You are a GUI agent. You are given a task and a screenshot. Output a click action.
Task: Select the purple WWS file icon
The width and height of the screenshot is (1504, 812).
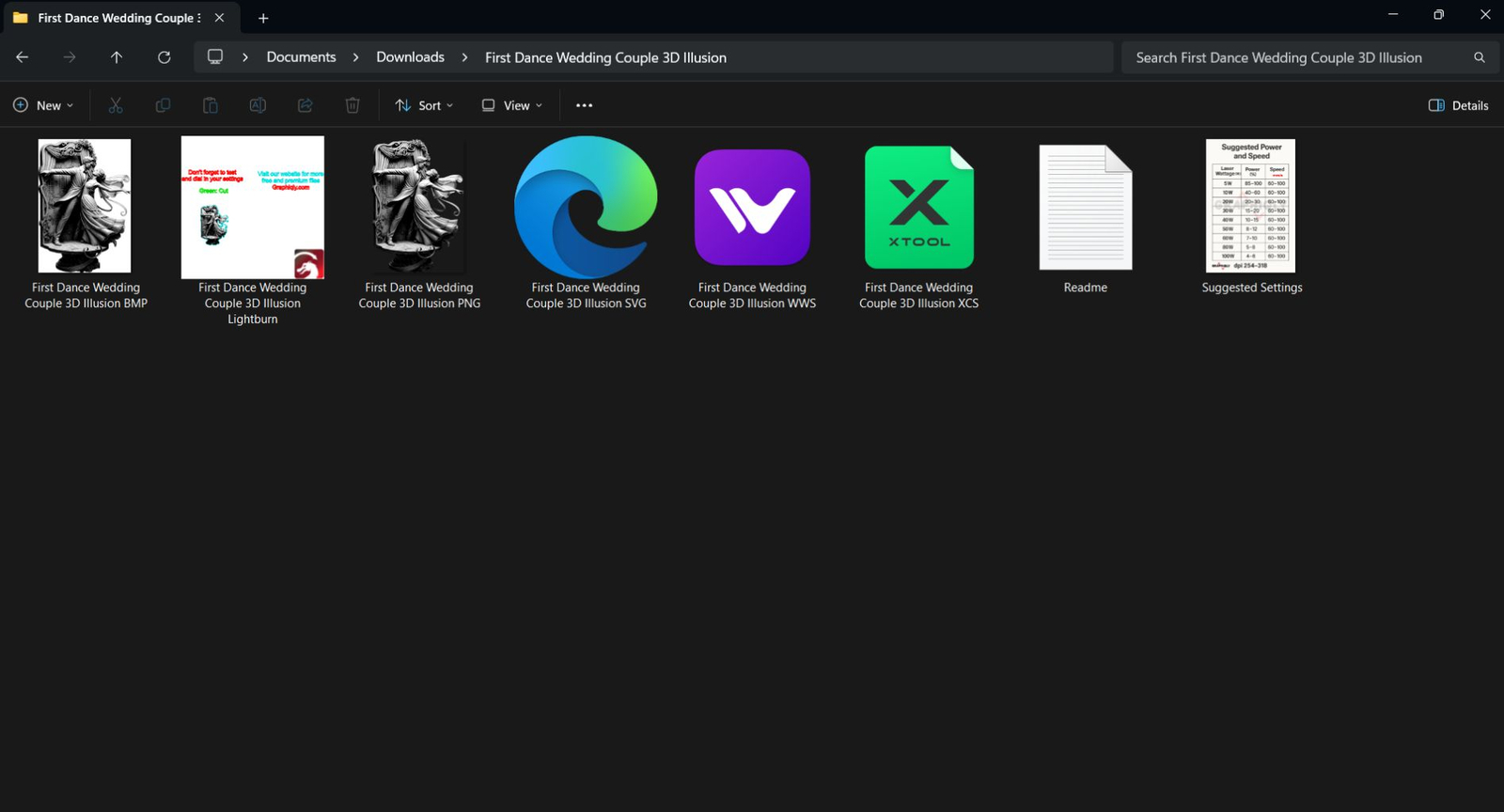click(x=752, y=207)
